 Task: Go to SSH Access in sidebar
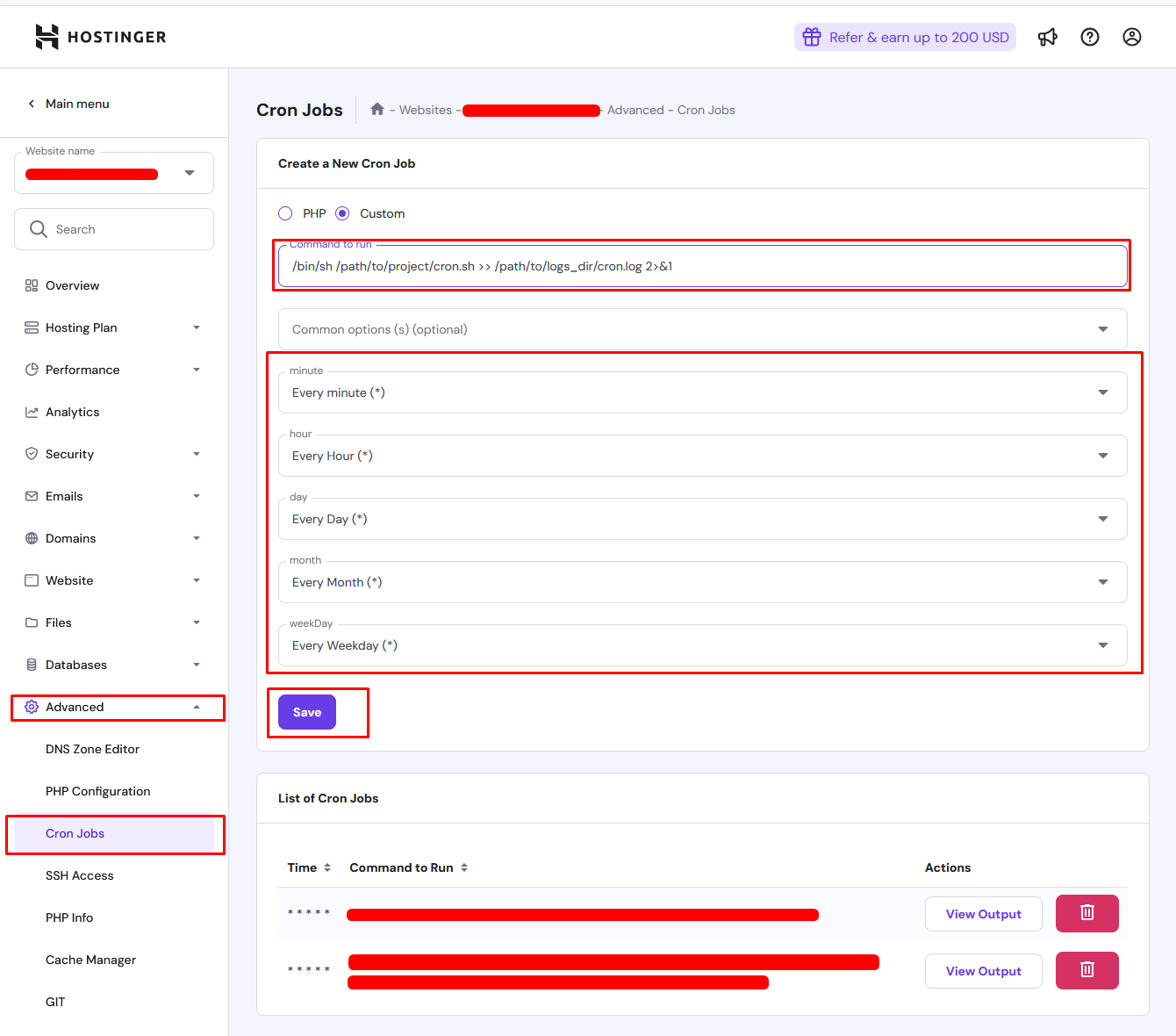click(x=80, y=875)
